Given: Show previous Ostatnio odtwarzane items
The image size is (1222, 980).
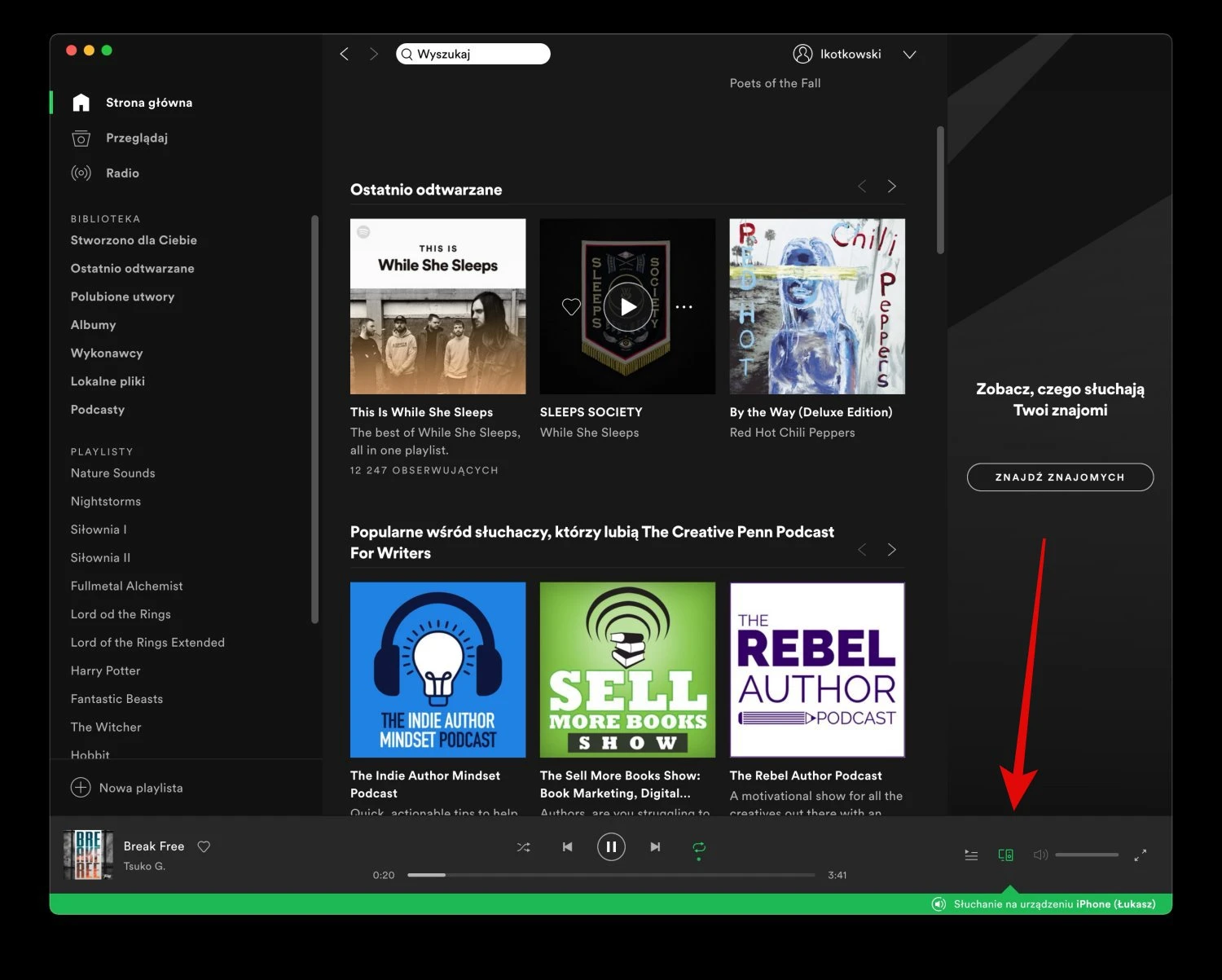Looking at the screenshot, I should (x=862, y=187).
